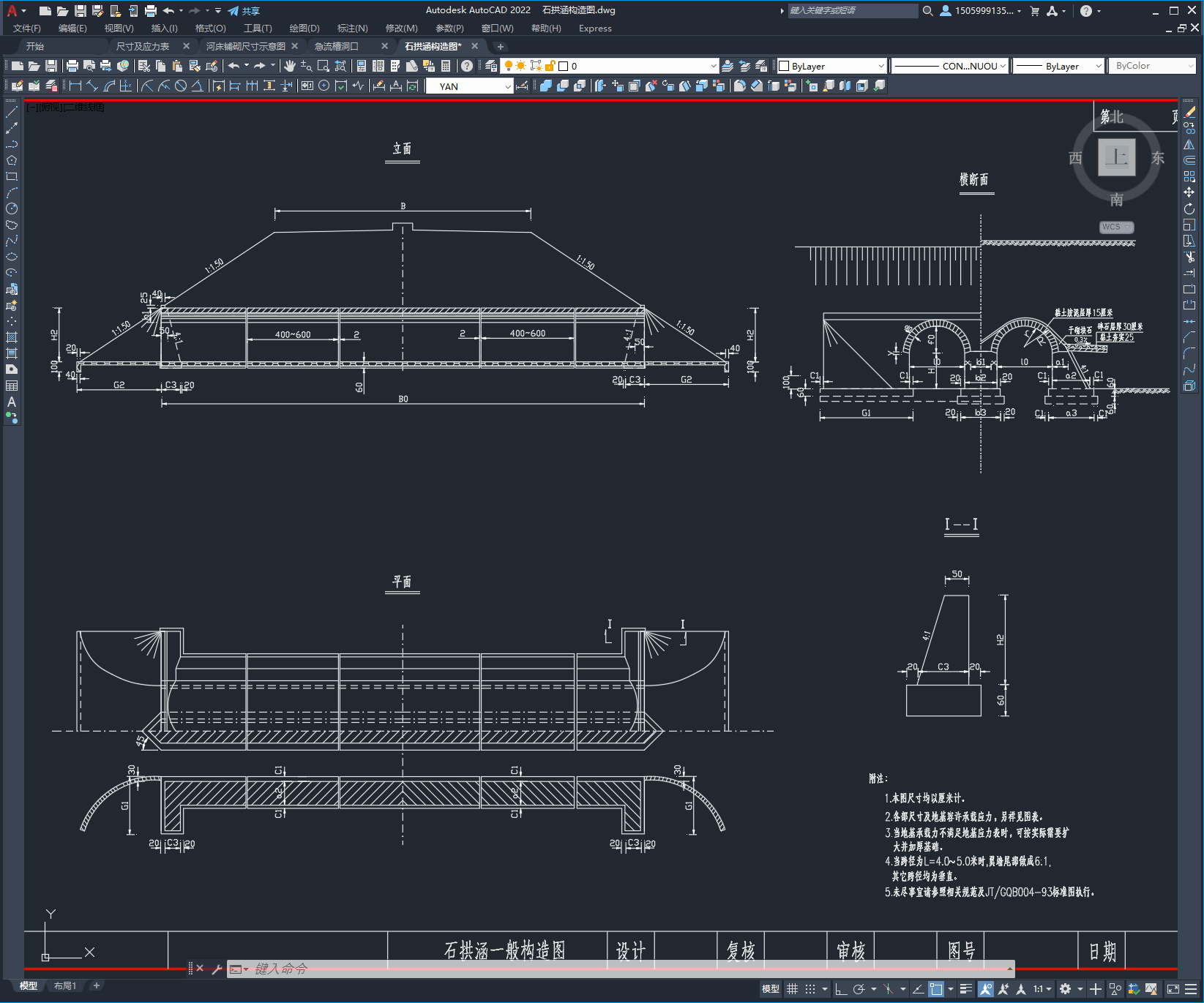This screenshot has height=1003, width=1204.
Task: Click the new drawing tab plus button
Action: pyautogui.click(x=501, y=46)
